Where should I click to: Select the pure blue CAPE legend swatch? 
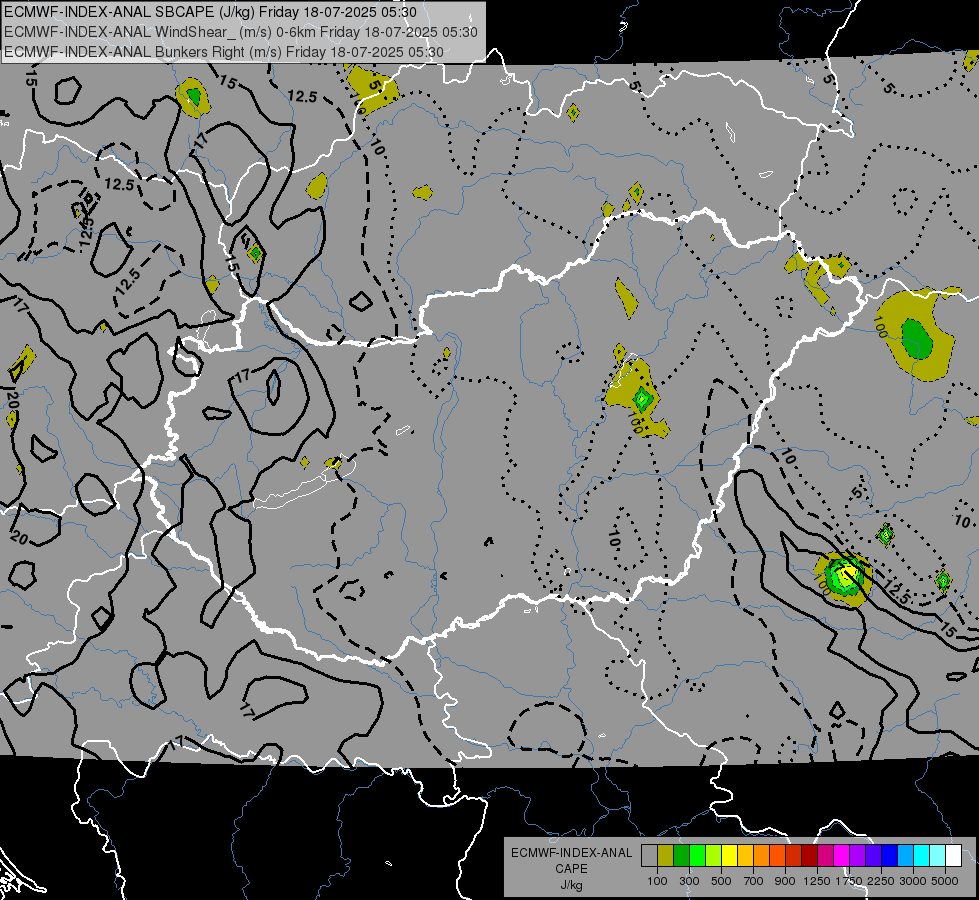click(x=890, y=855)
